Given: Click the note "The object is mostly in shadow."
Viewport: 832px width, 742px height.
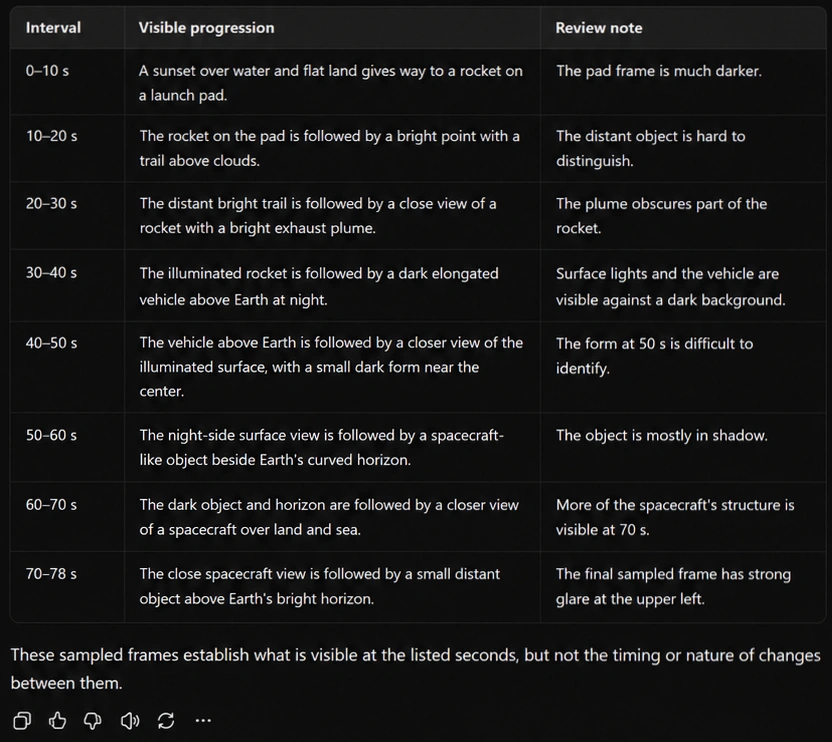Looking at the screenshot, I should point(662,435).
